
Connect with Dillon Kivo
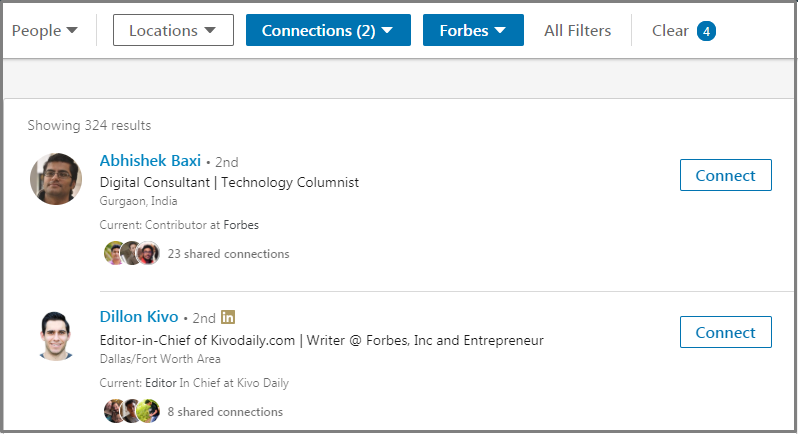click(725, 332)
